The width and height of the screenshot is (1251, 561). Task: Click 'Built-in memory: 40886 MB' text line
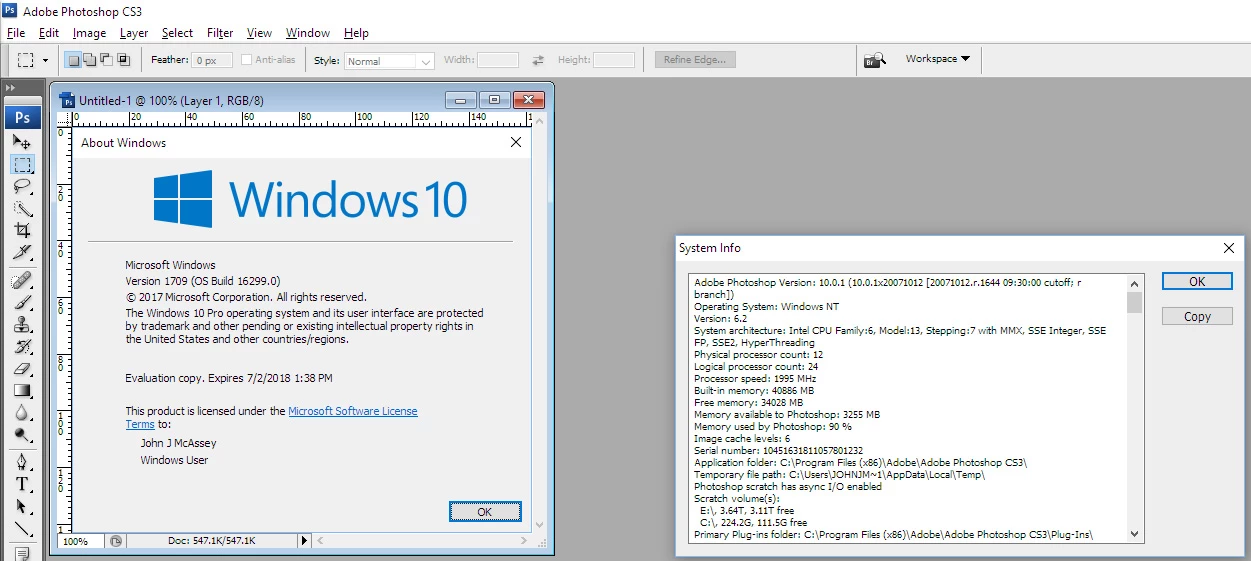point(756,391)
